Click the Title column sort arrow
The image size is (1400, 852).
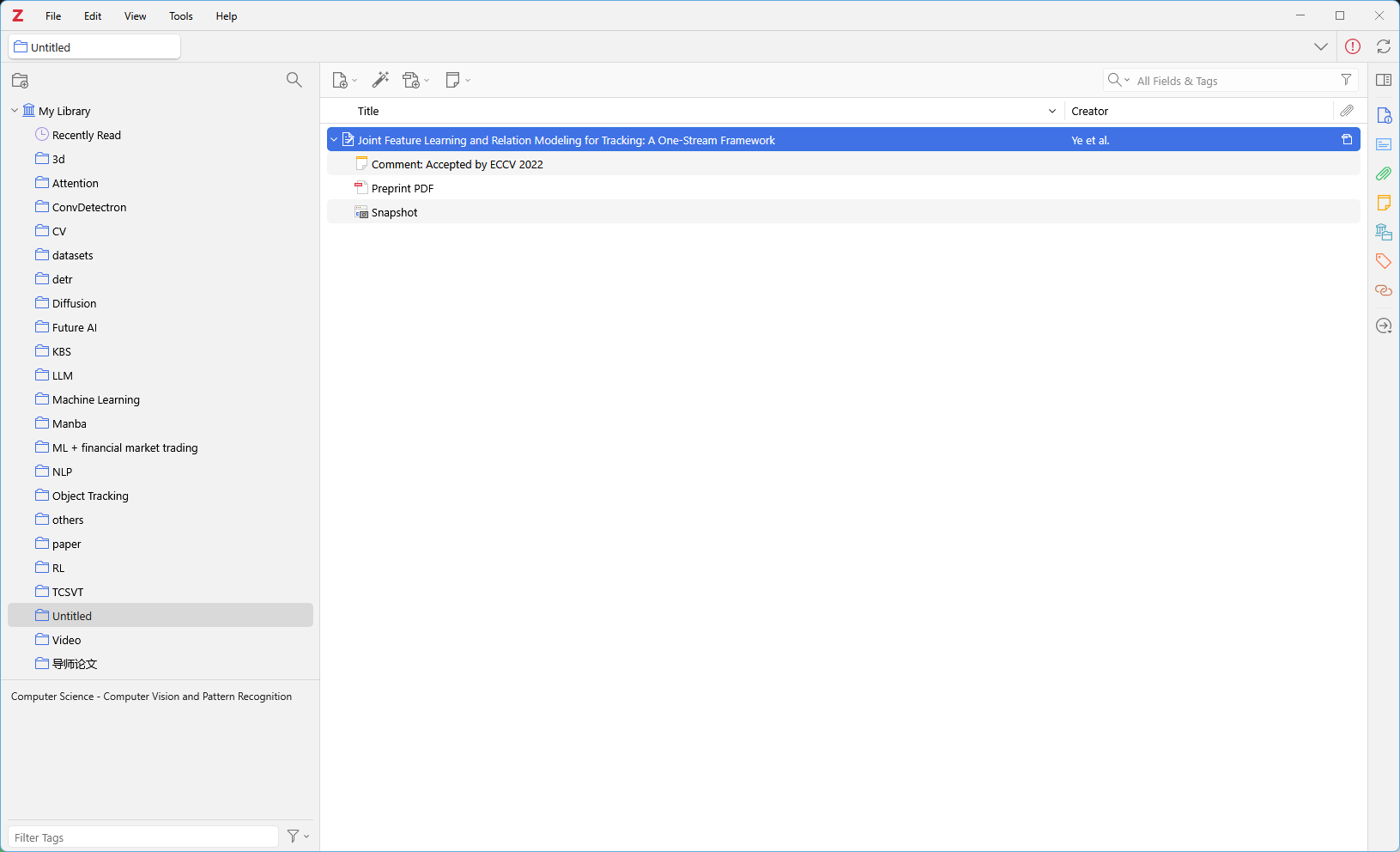tap(1052, 111)
